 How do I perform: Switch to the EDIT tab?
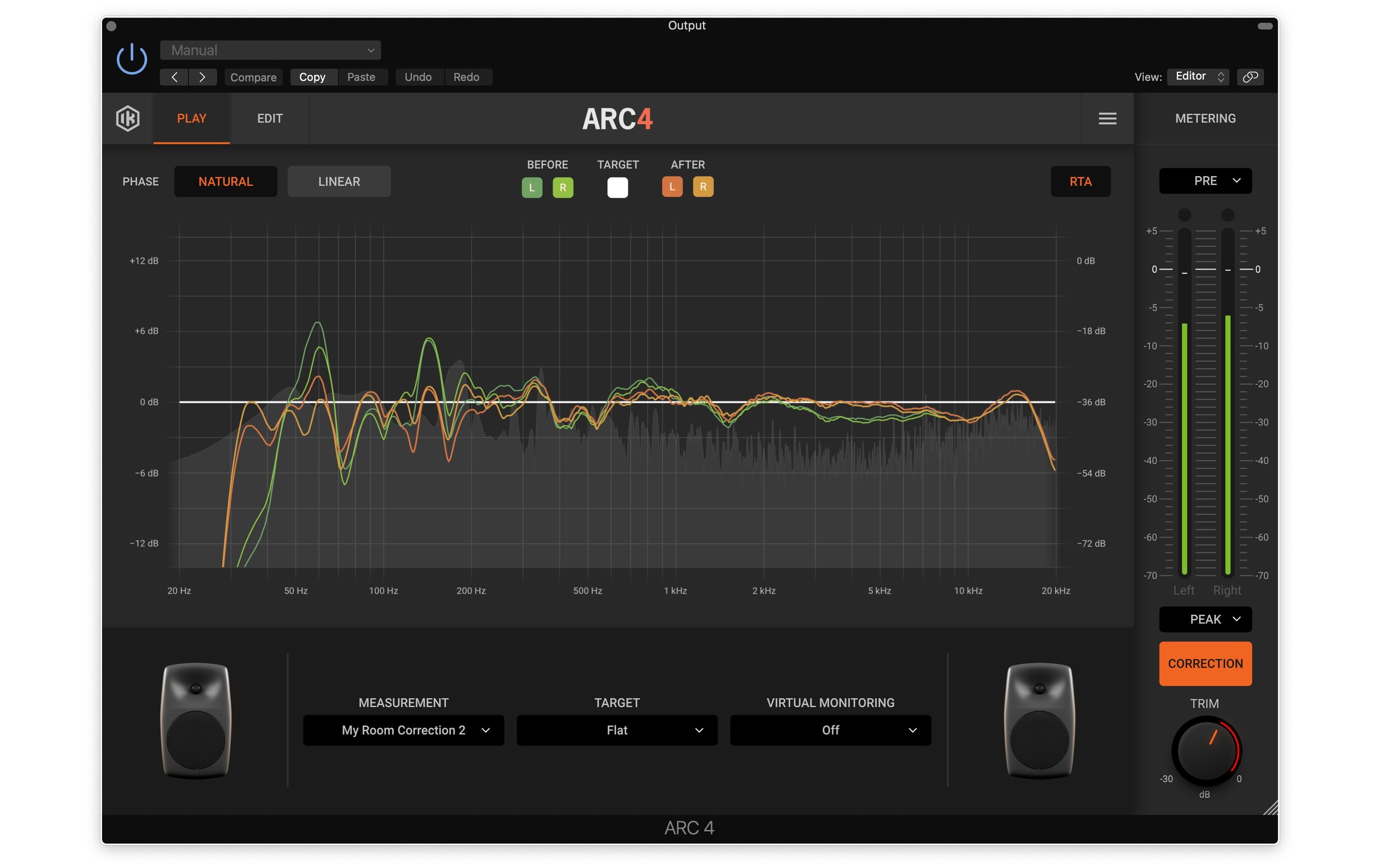pos(270,119)
